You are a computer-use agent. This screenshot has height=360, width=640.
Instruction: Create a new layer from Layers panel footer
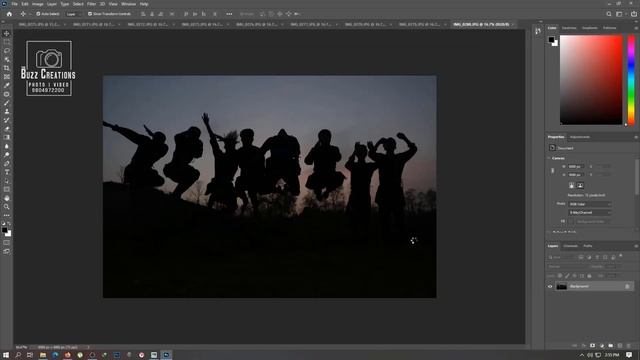(x=620, y=346)
